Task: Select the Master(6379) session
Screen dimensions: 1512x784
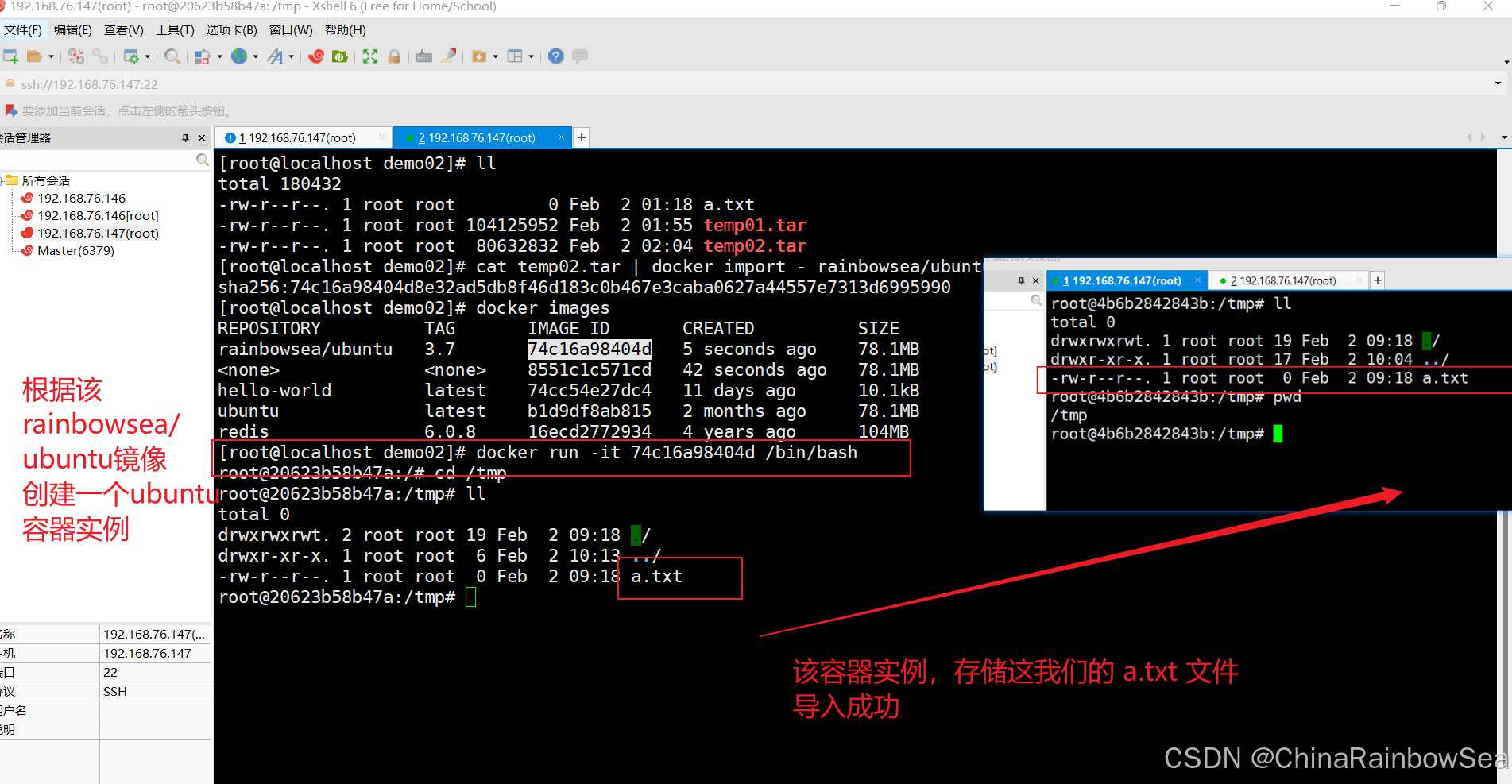Action: pyautogui.click(x=76, y=251)
